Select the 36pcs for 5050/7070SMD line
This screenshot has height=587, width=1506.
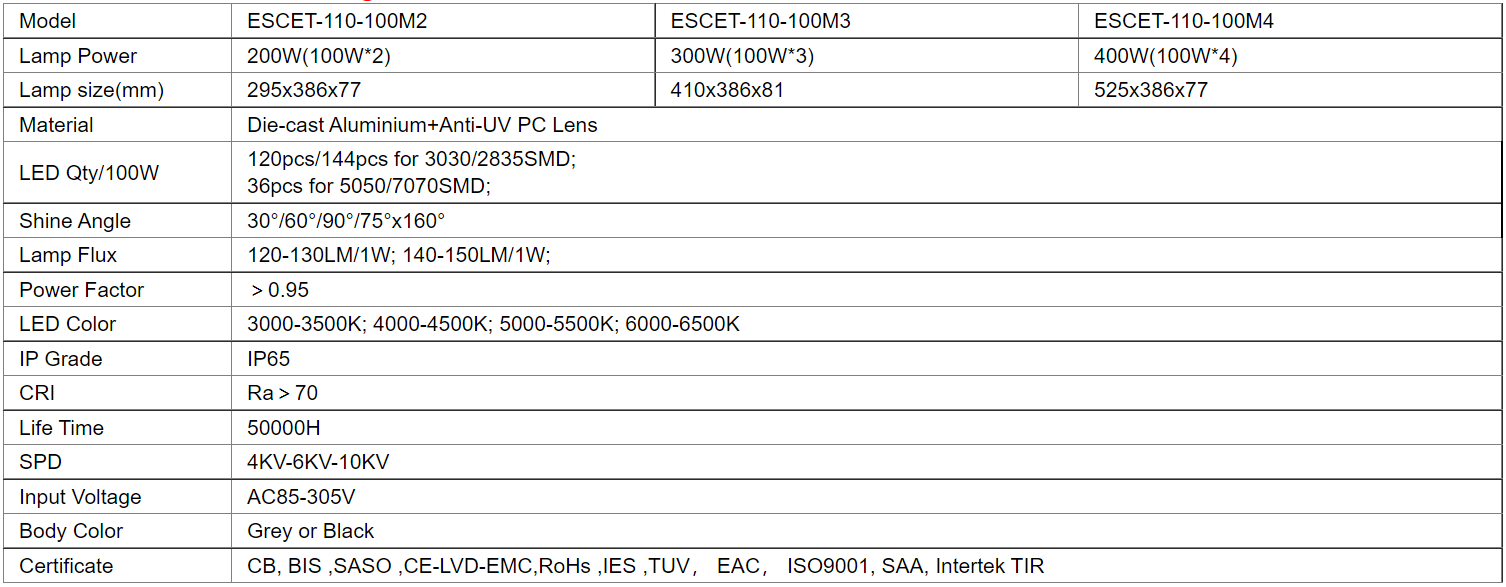click(x=369, y=186)
